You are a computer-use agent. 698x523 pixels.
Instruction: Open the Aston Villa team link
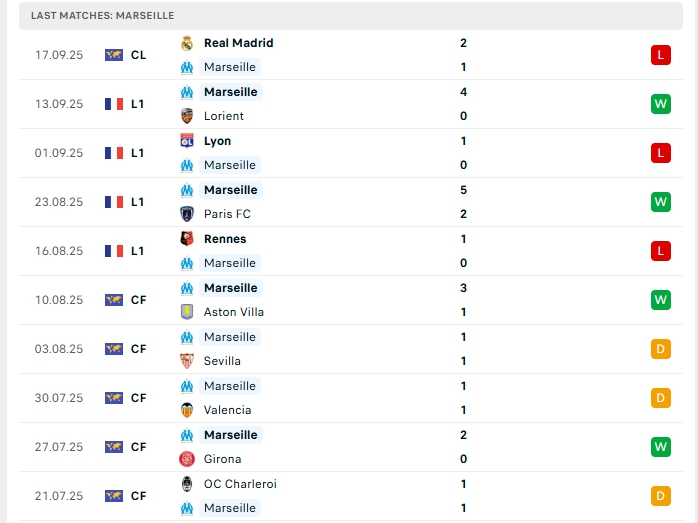(x=235, y=312)
